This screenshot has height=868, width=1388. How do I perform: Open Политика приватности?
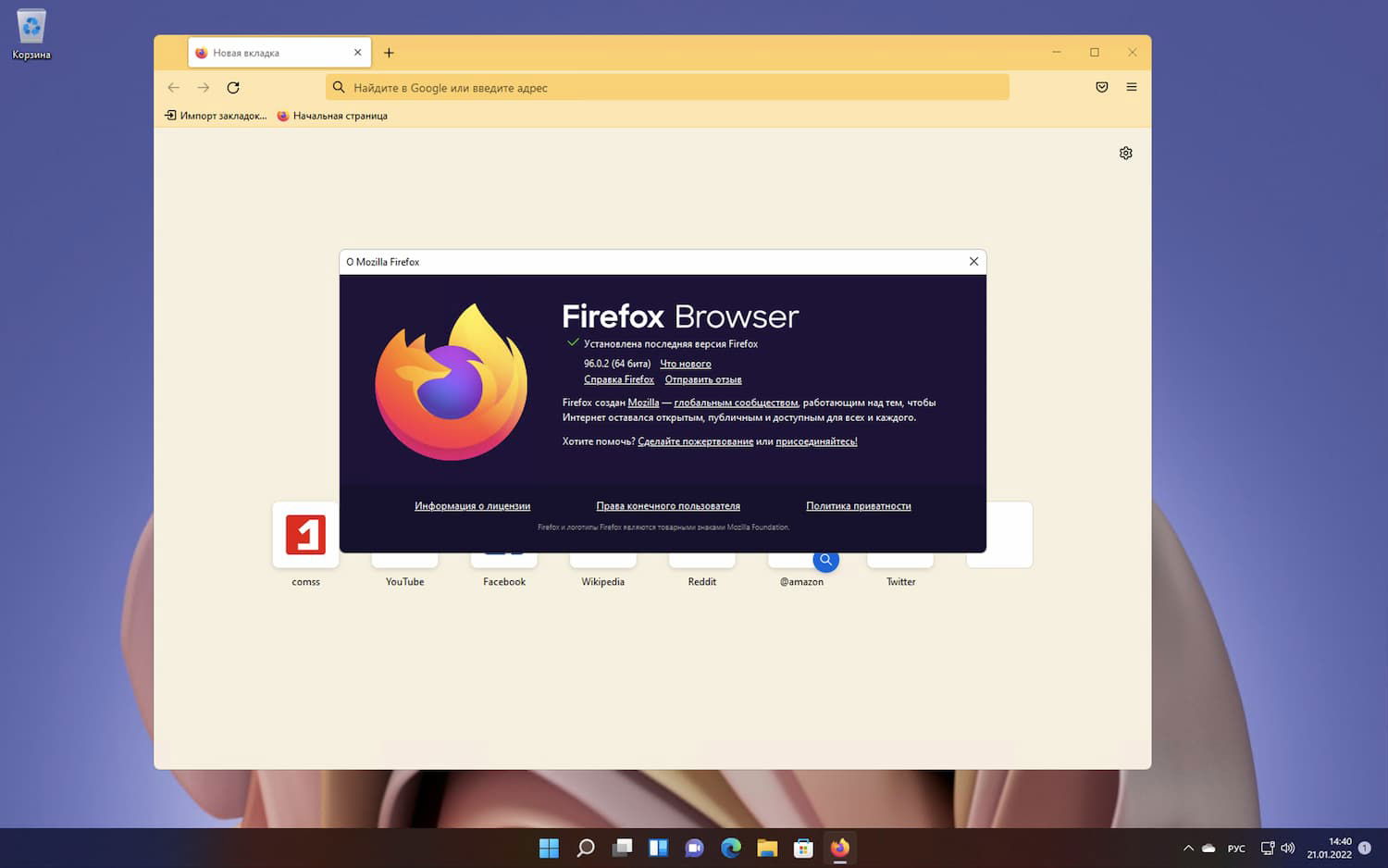pos(859,506)
